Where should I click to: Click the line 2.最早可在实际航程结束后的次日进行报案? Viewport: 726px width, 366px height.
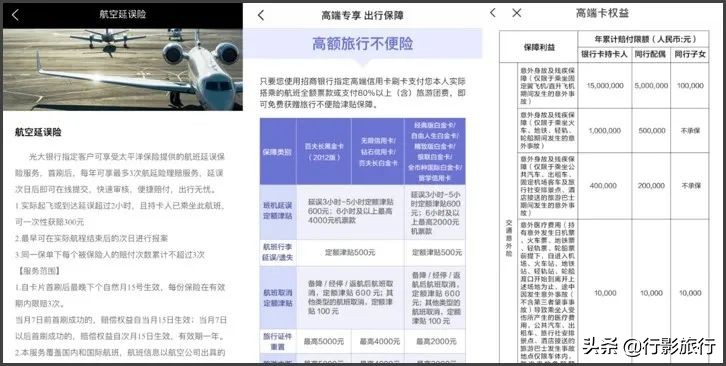[x=91, y=238]
